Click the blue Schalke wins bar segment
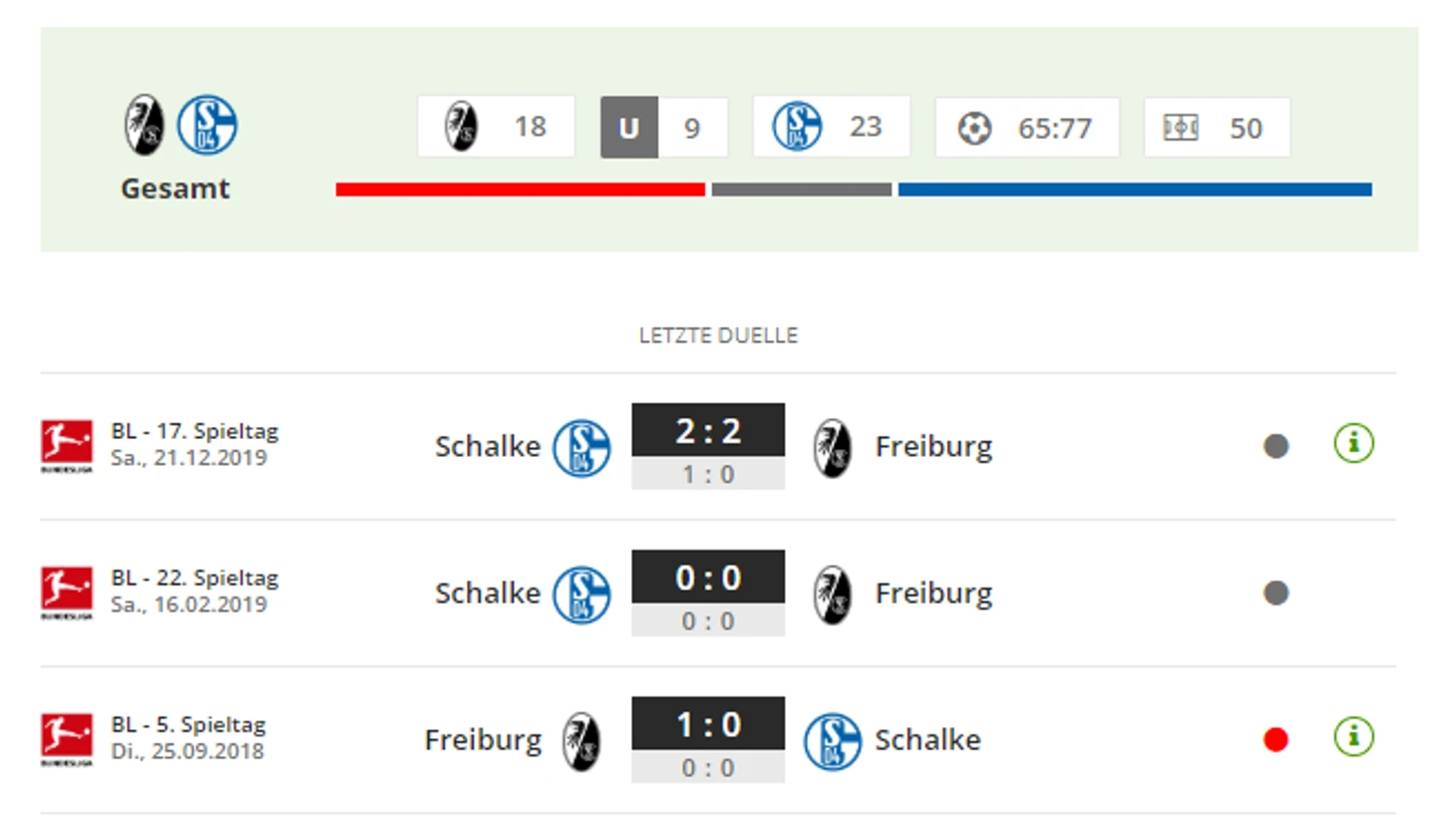The height and width of the screenshot is (838, 1456). point(1135,190)
